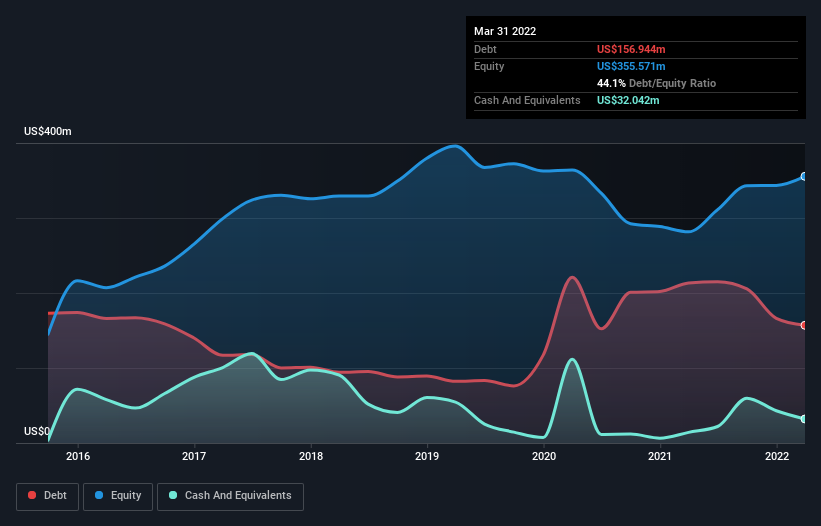Click the red Debt legend dot

point(32,495)
